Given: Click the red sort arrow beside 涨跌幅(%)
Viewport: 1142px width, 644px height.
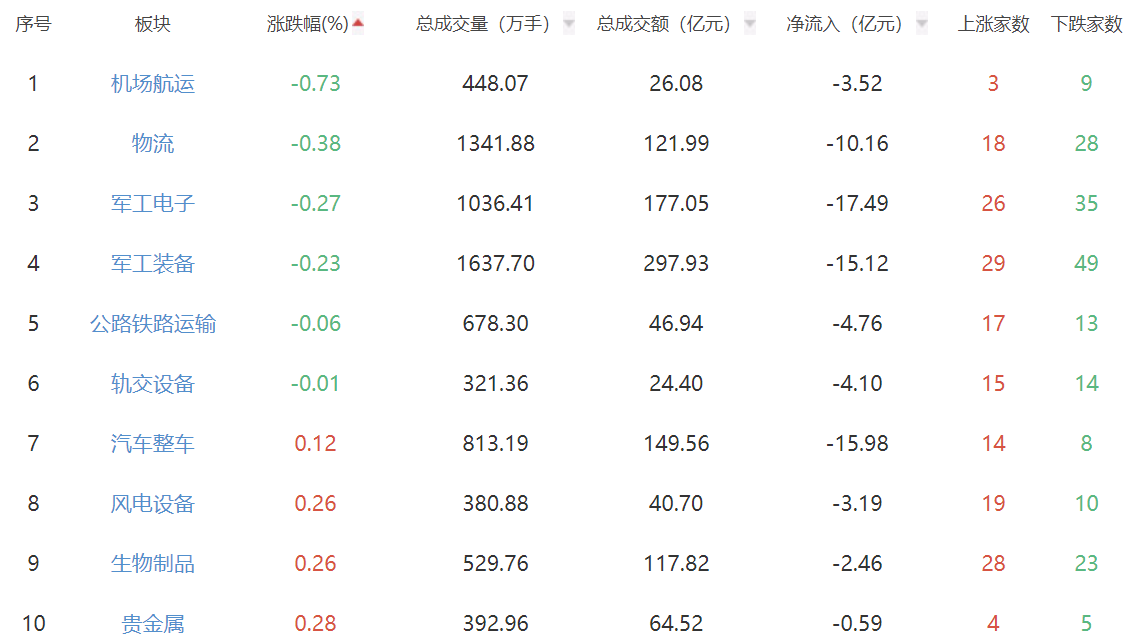Looking at the screenshot, I should (358, 23).
